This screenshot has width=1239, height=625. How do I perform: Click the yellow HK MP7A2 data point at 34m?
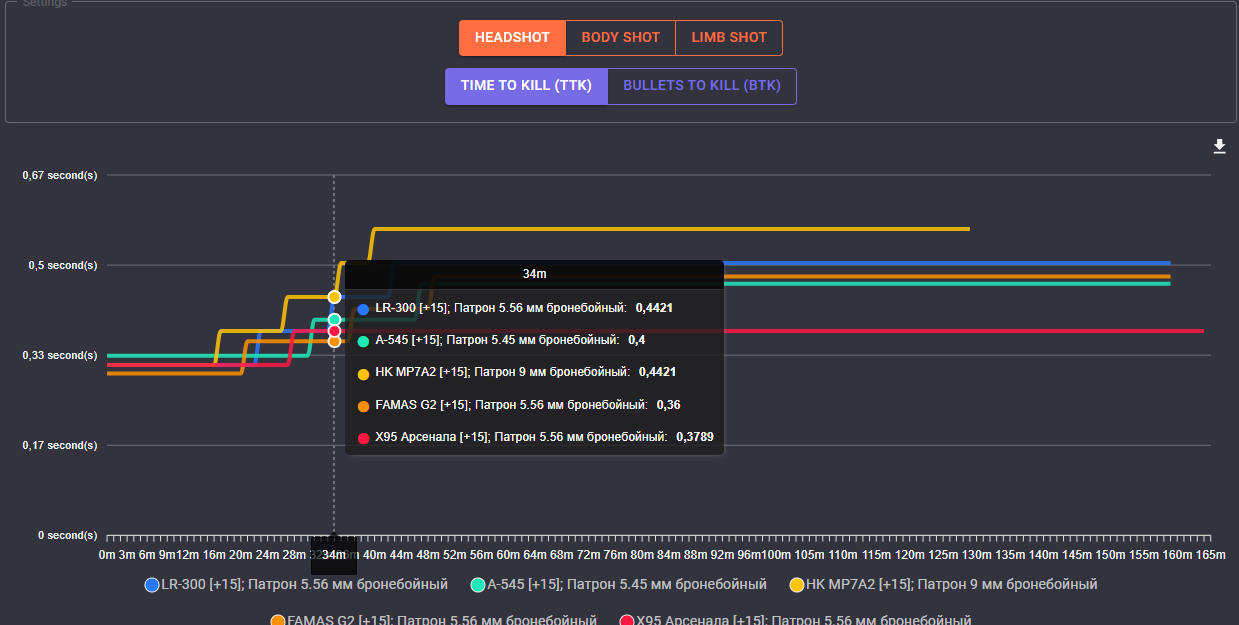pyautogui.click(x=334, y=297)
